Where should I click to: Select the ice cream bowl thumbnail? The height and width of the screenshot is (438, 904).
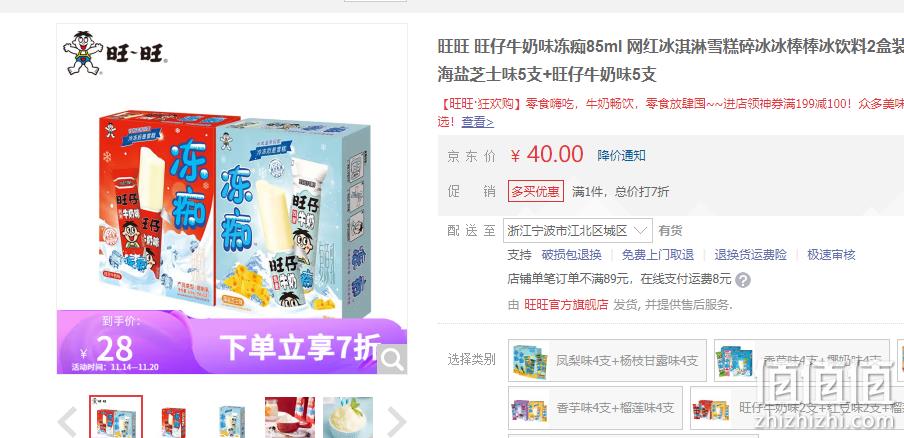coord(290,417)
